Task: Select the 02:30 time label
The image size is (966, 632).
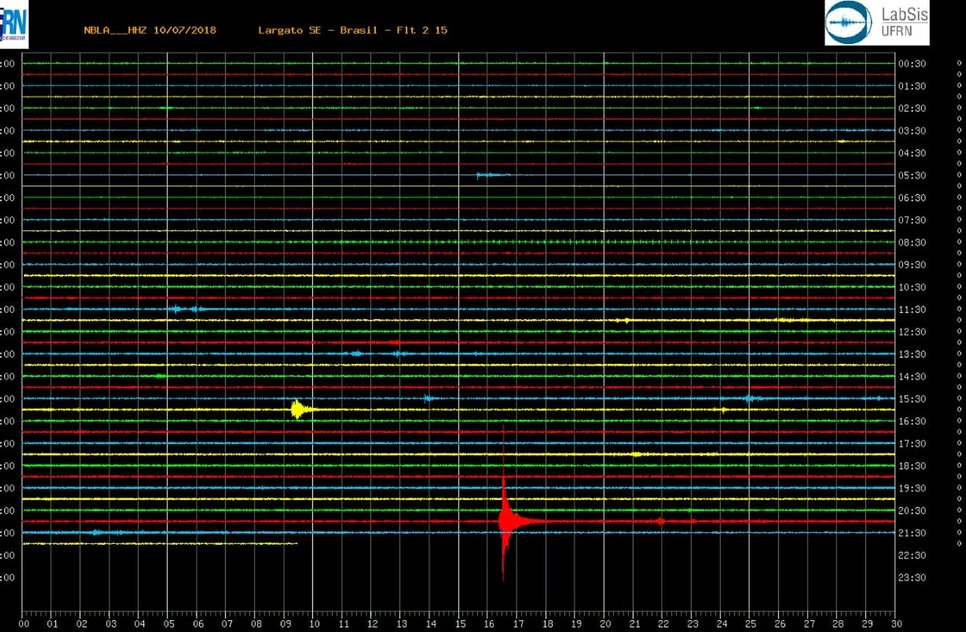Action: [x=912, y=108]
